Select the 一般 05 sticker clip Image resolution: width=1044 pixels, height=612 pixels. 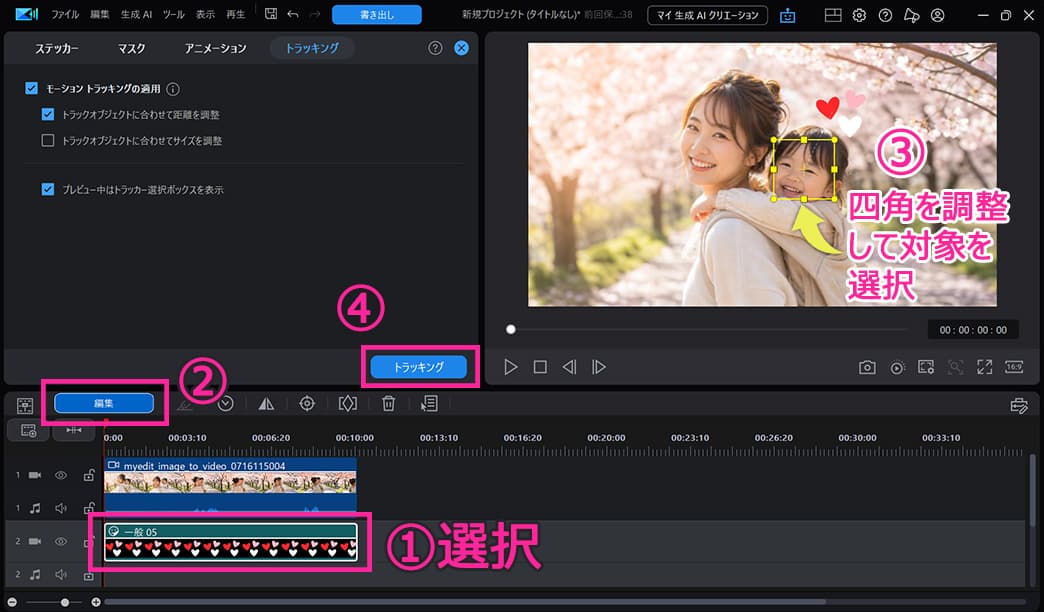[230, 542]
